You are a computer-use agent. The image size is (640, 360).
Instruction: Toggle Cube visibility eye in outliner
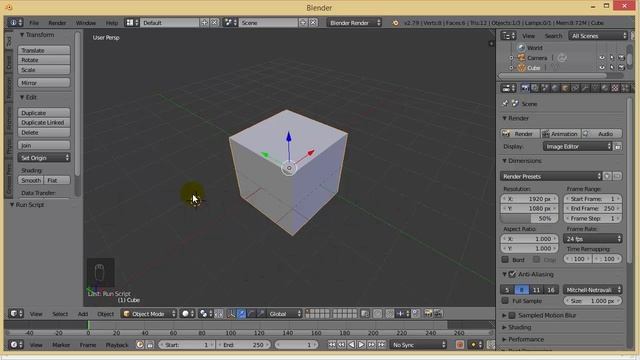(602, 68)
